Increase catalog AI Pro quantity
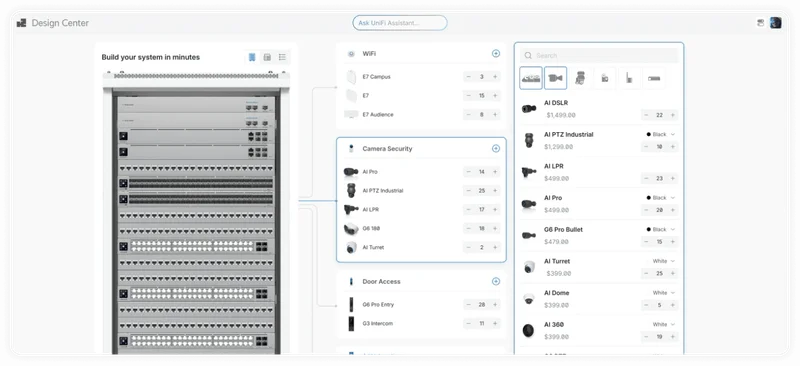The height and width of the screenshot is (366, 800). (x=672, y=210)
